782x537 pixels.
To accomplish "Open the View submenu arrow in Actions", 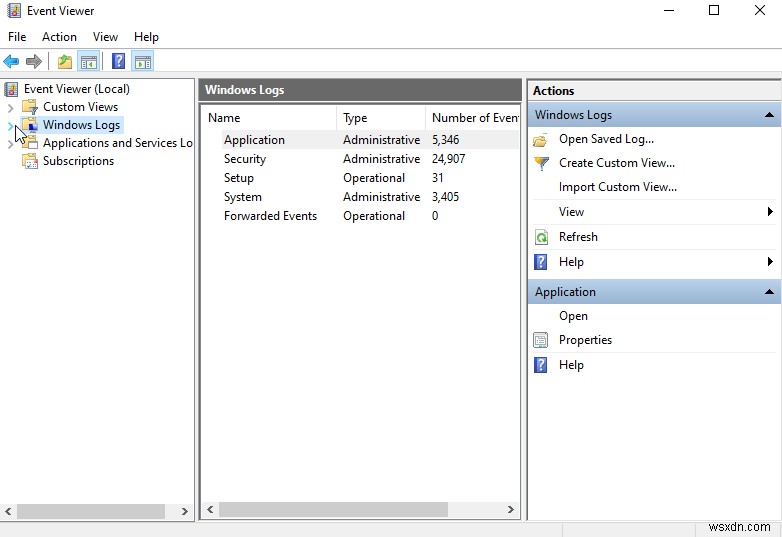I will coord(770,212).
